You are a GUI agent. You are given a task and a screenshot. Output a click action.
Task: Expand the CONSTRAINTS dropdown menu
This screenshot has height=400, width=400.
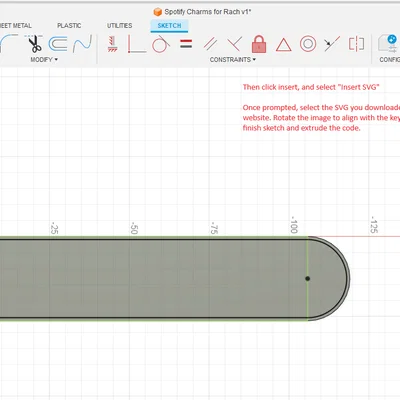tap(233, 60)
